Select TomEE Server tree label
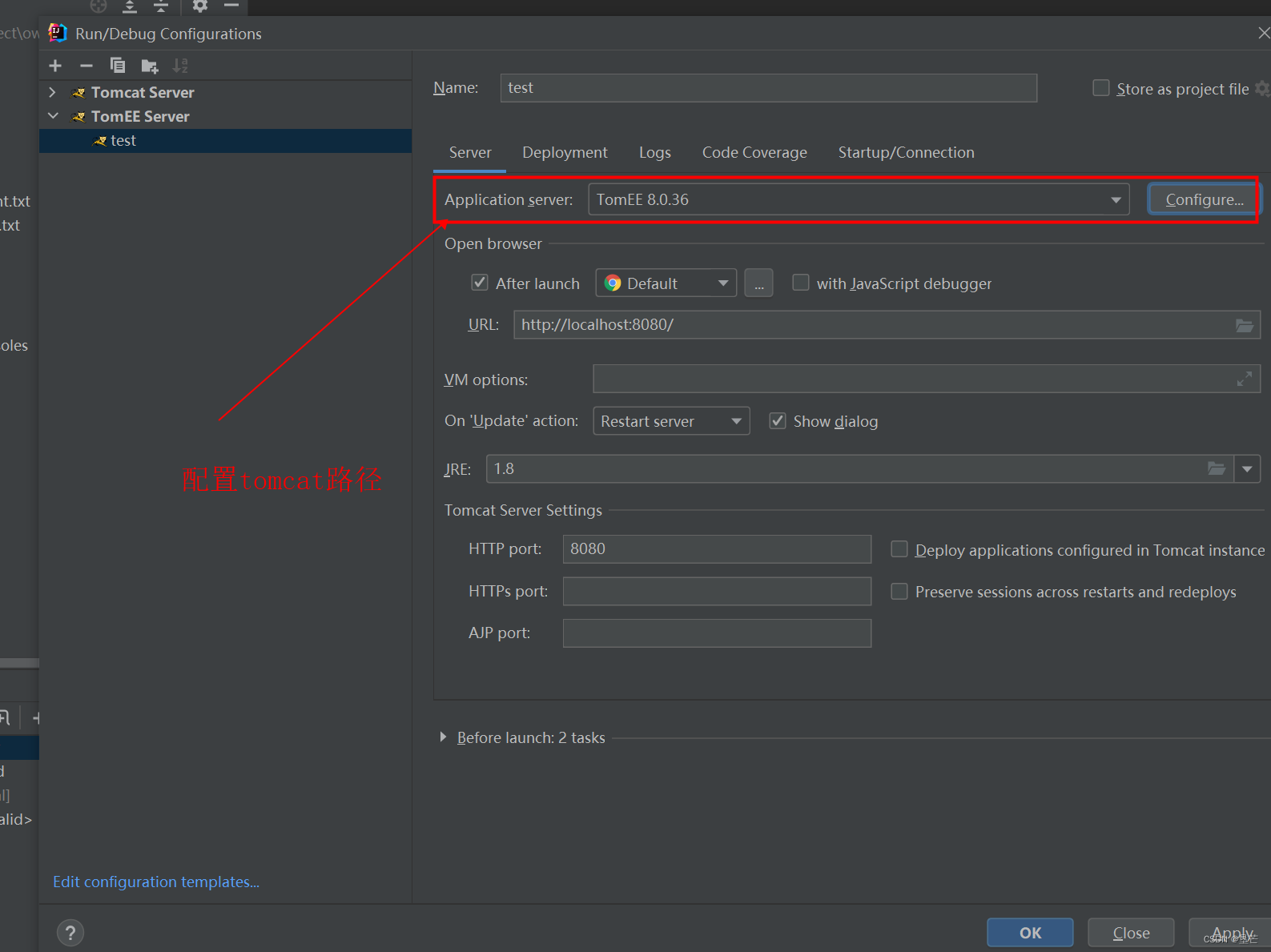 tap(140, 117)
